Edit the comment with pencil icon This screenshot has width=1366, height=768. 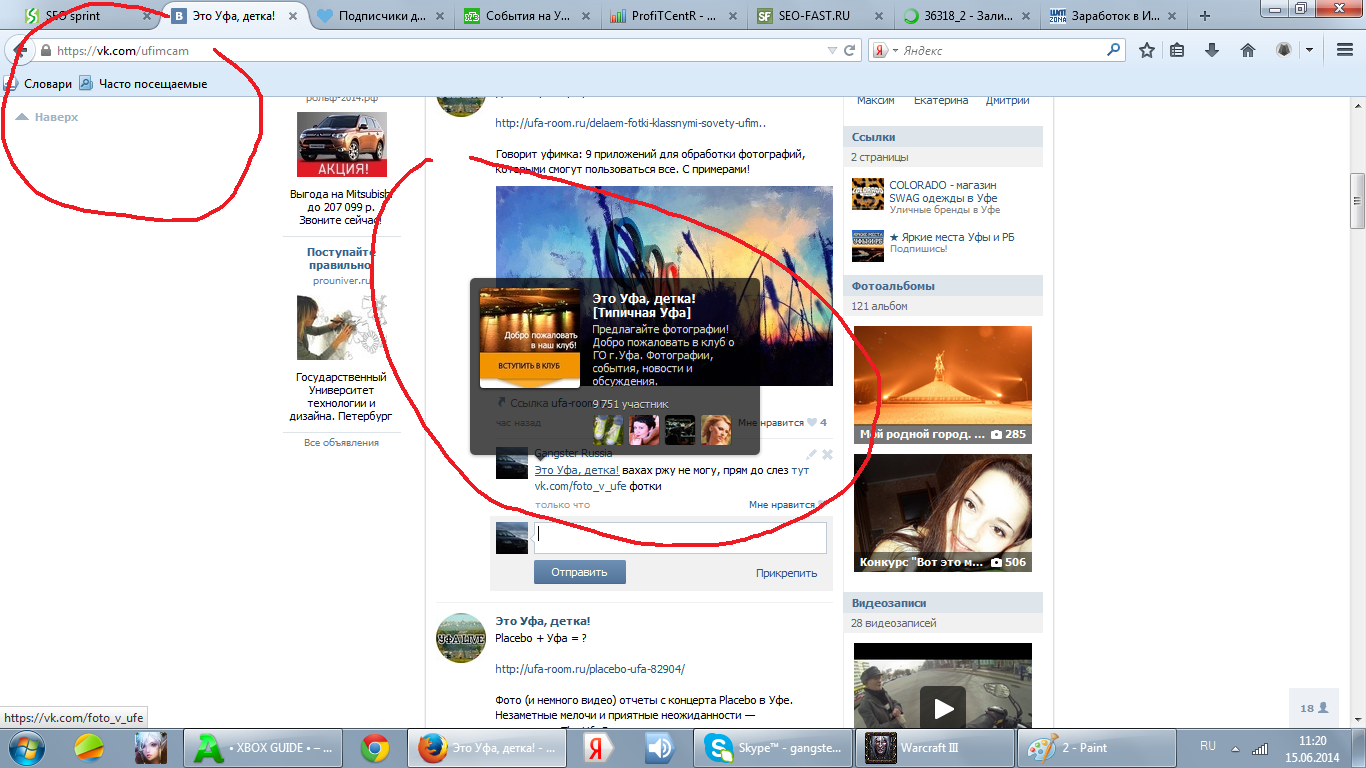tap(812, 454)
